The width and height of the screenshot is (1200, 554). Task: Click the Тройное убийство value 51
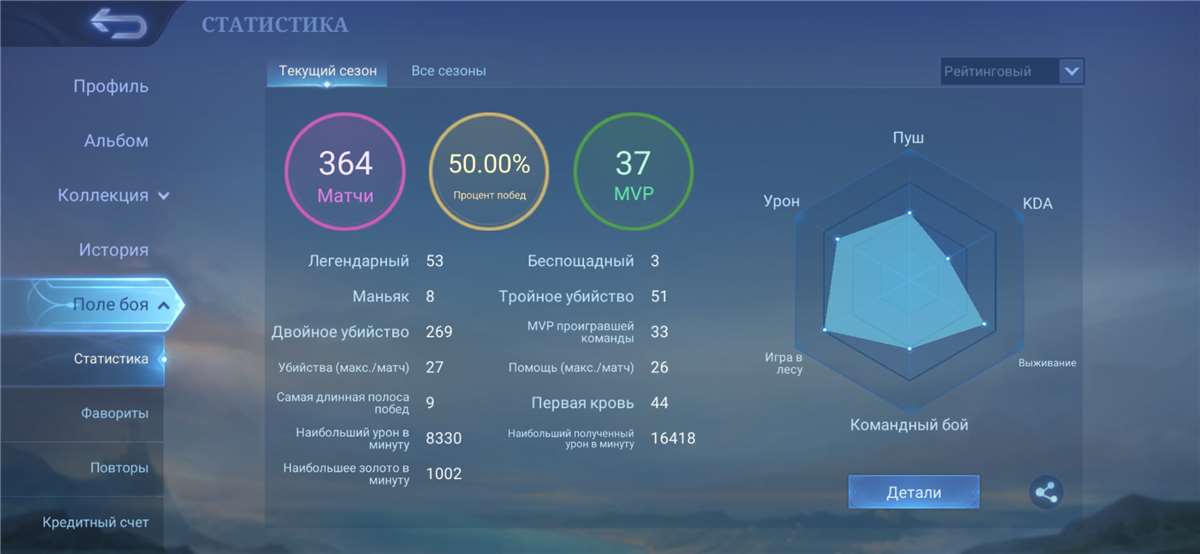[658, 297]
